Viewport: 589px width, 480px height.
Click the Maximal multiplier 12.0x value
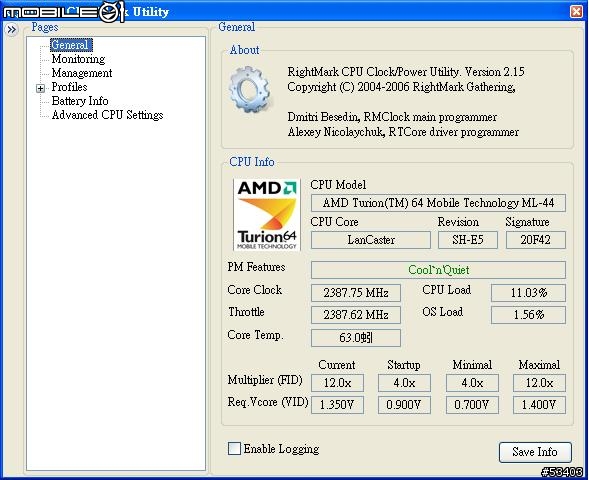point(539,383)
